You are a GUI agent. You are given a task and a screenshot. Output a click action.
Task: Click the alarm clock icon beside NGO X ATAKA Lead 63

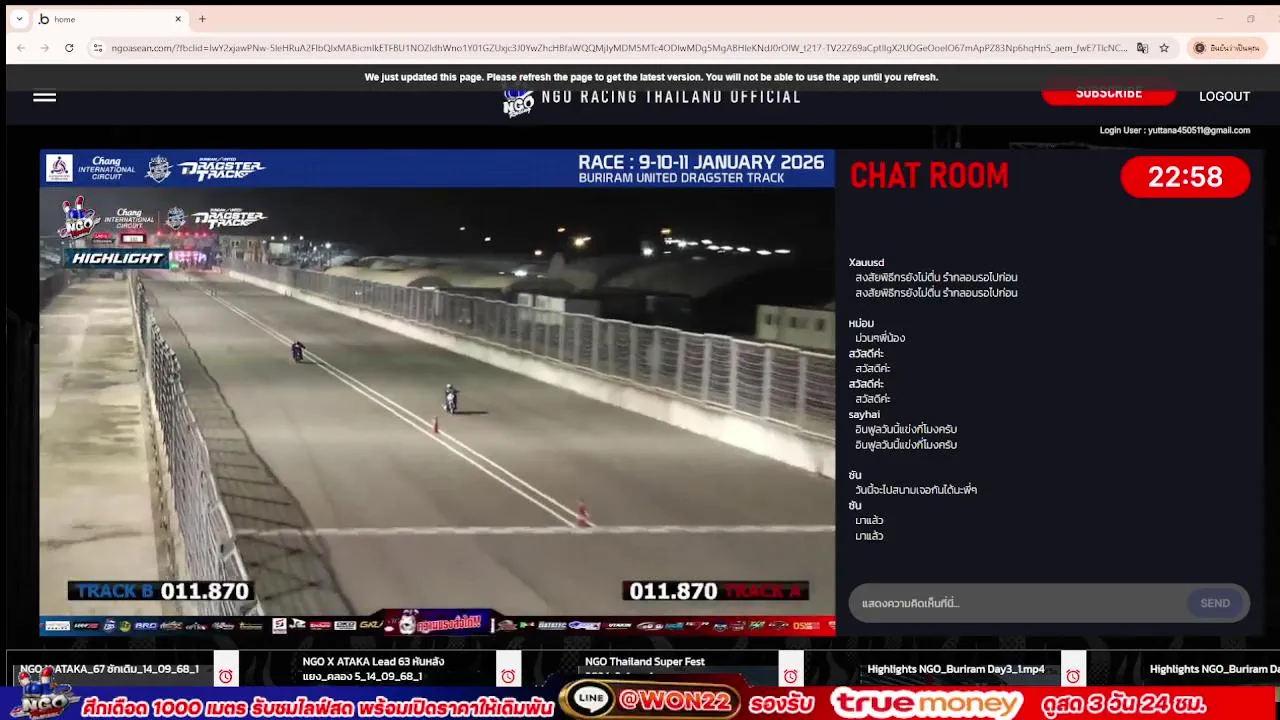pos(508,677)
